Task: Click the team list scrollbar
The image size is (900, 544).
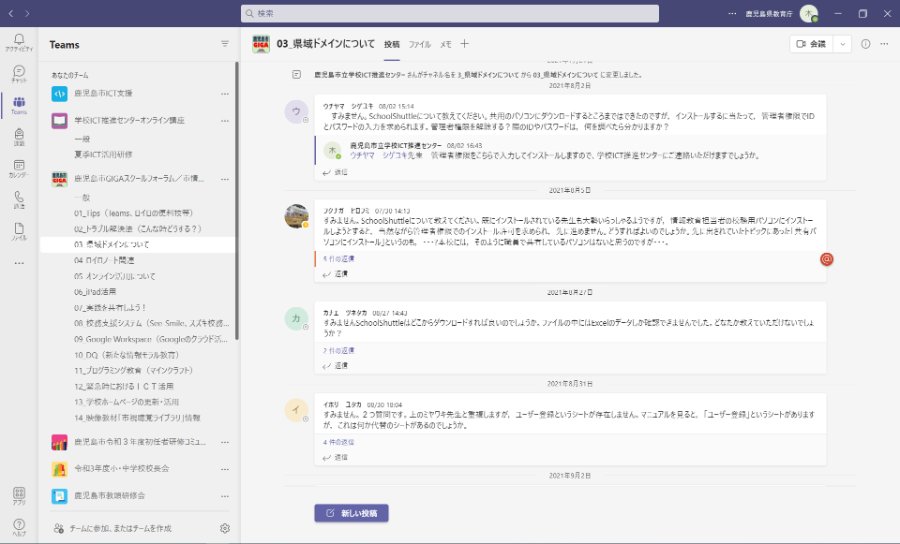Action: tap(236, 201)
